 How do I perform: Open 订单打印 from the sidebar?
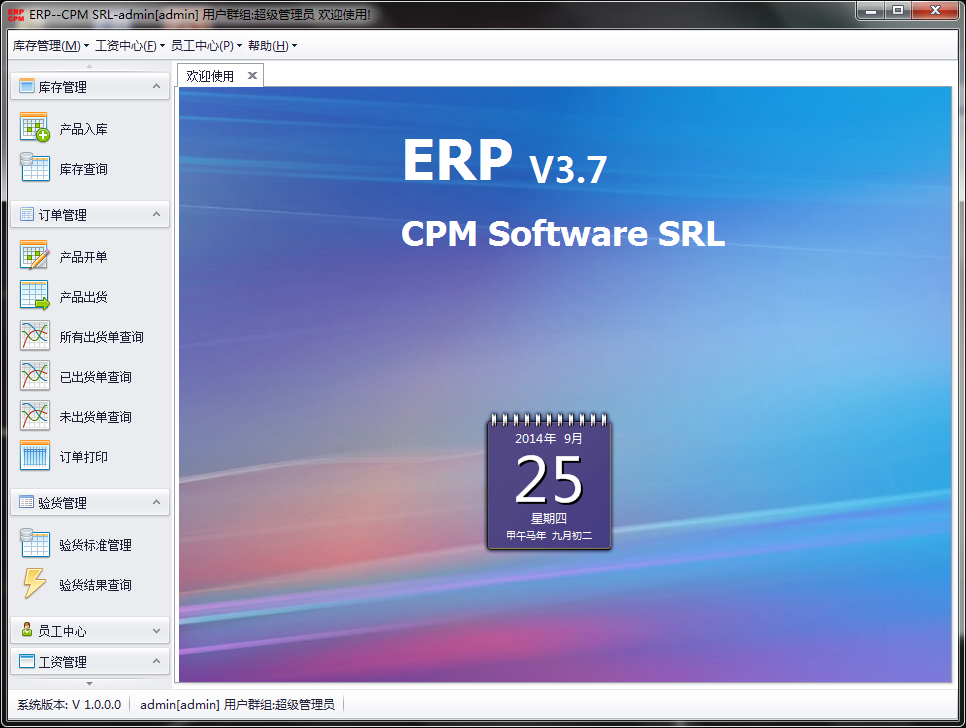pyautogui.click(x=83, y=457)
